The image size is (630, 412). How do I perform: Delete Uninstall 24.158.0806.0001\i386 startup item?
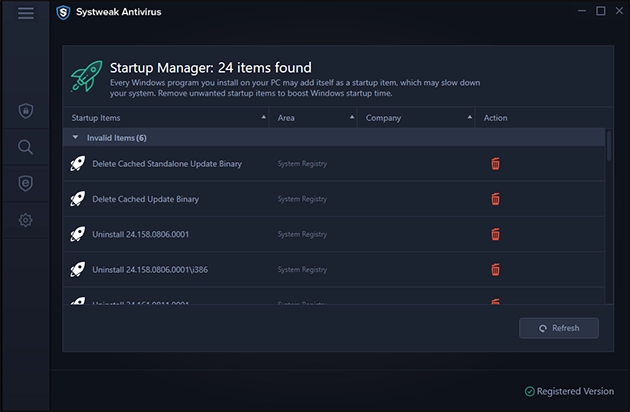[x=495, y=269]
